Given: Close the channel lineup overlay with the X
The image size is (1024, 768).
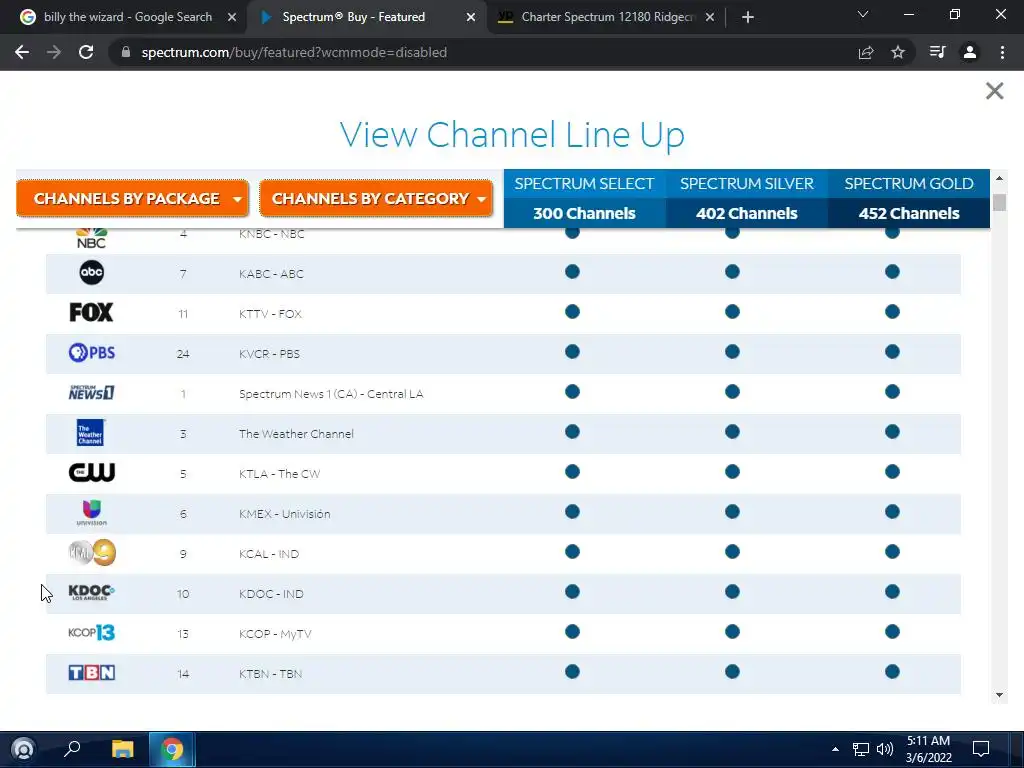Looking at the screenshot, I should [x=994, y=91].
